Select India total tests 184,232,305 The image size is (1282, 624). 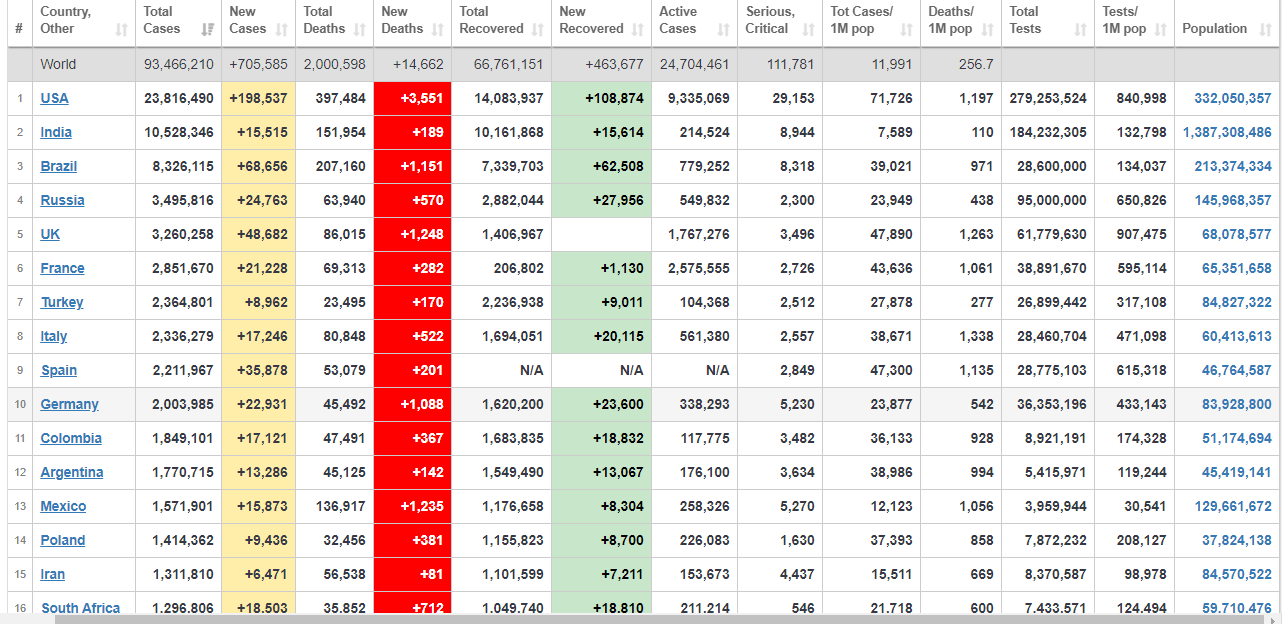(x=1048, y=132)
